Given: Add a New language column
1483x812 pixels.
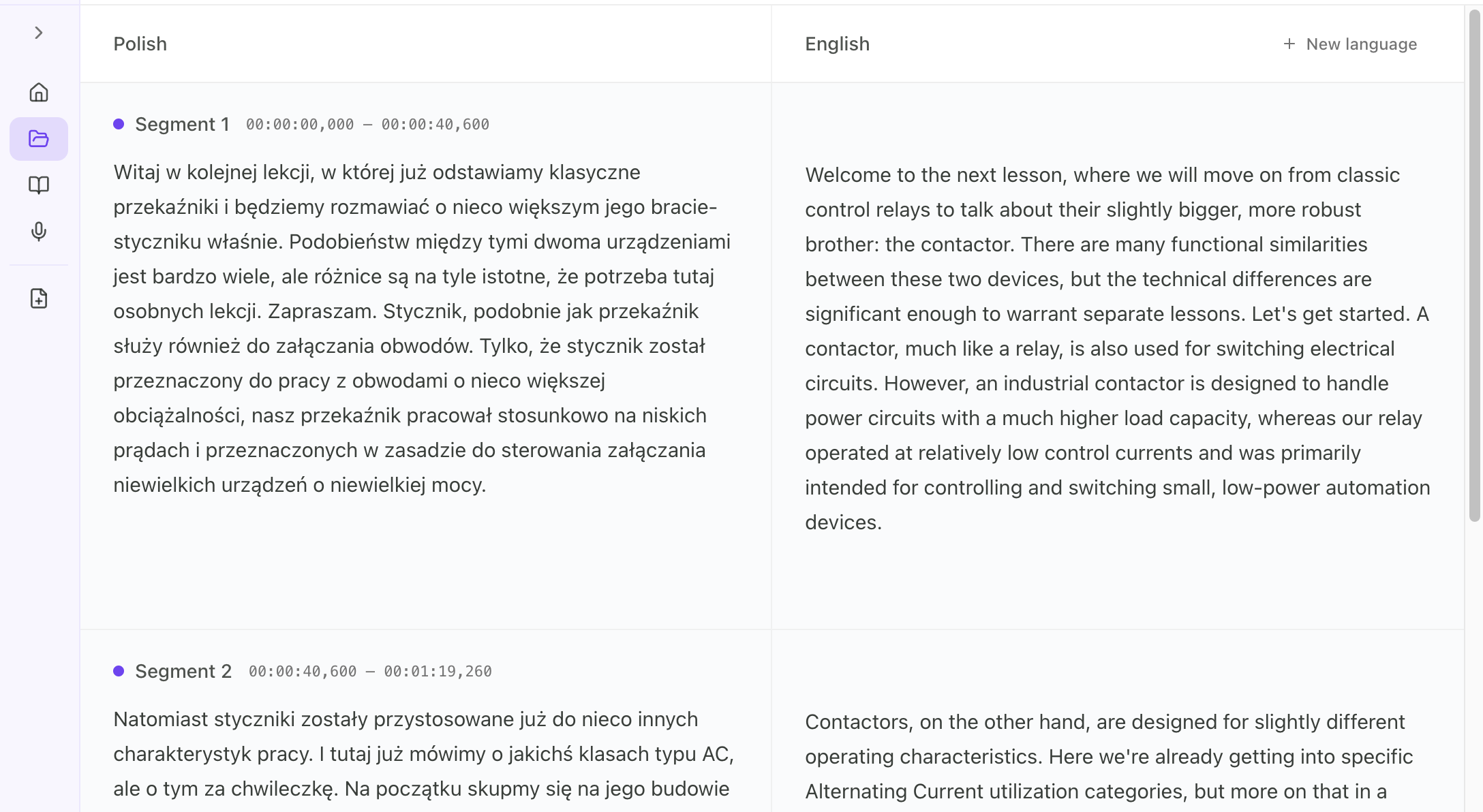Looking at the screenshot, I should pos(1349,44).
